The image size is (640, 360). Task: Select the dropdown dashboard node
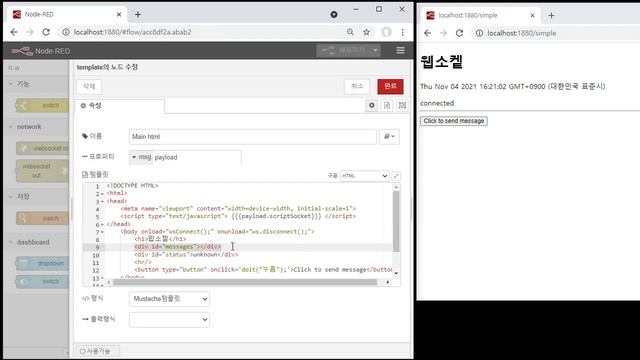tap(42, 263)
